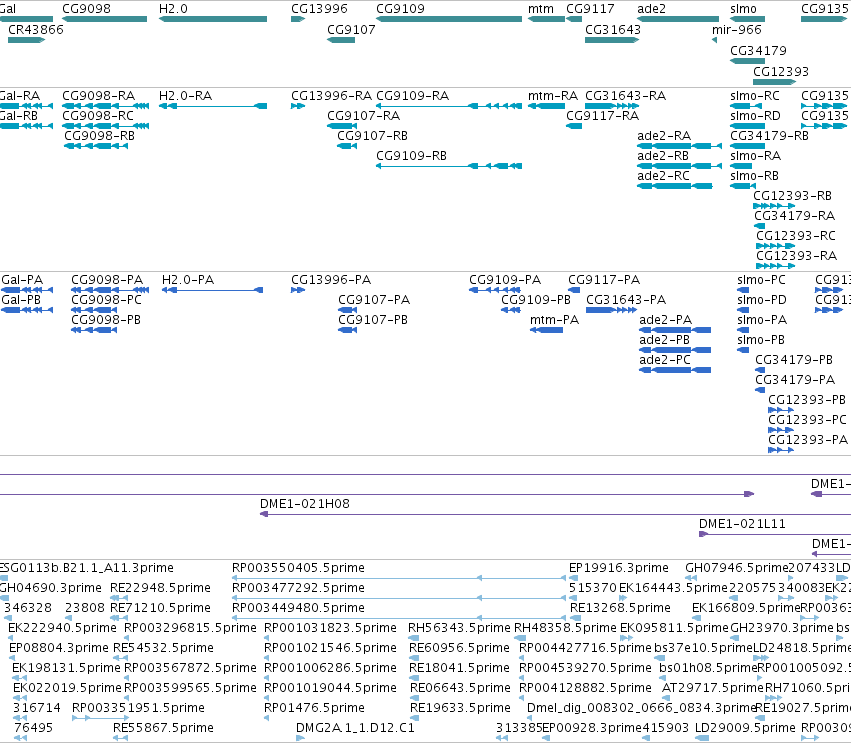Viewport: 851px width, 743px height.
Task: Select the Gal-RA transcript
Action: pos(27,106)
